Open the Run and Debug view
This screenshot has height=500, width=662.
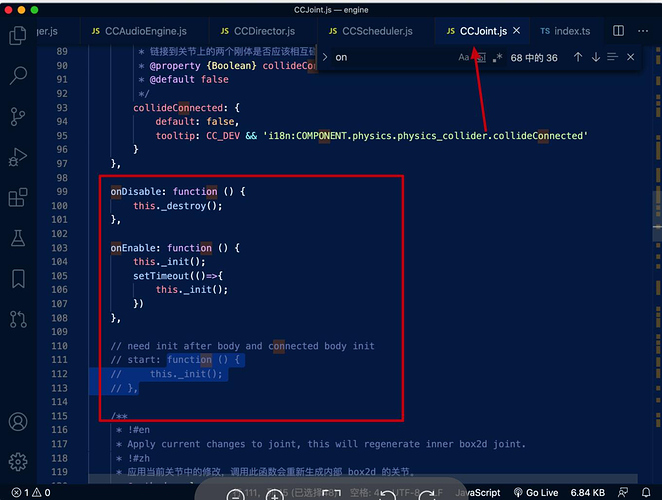18,157
